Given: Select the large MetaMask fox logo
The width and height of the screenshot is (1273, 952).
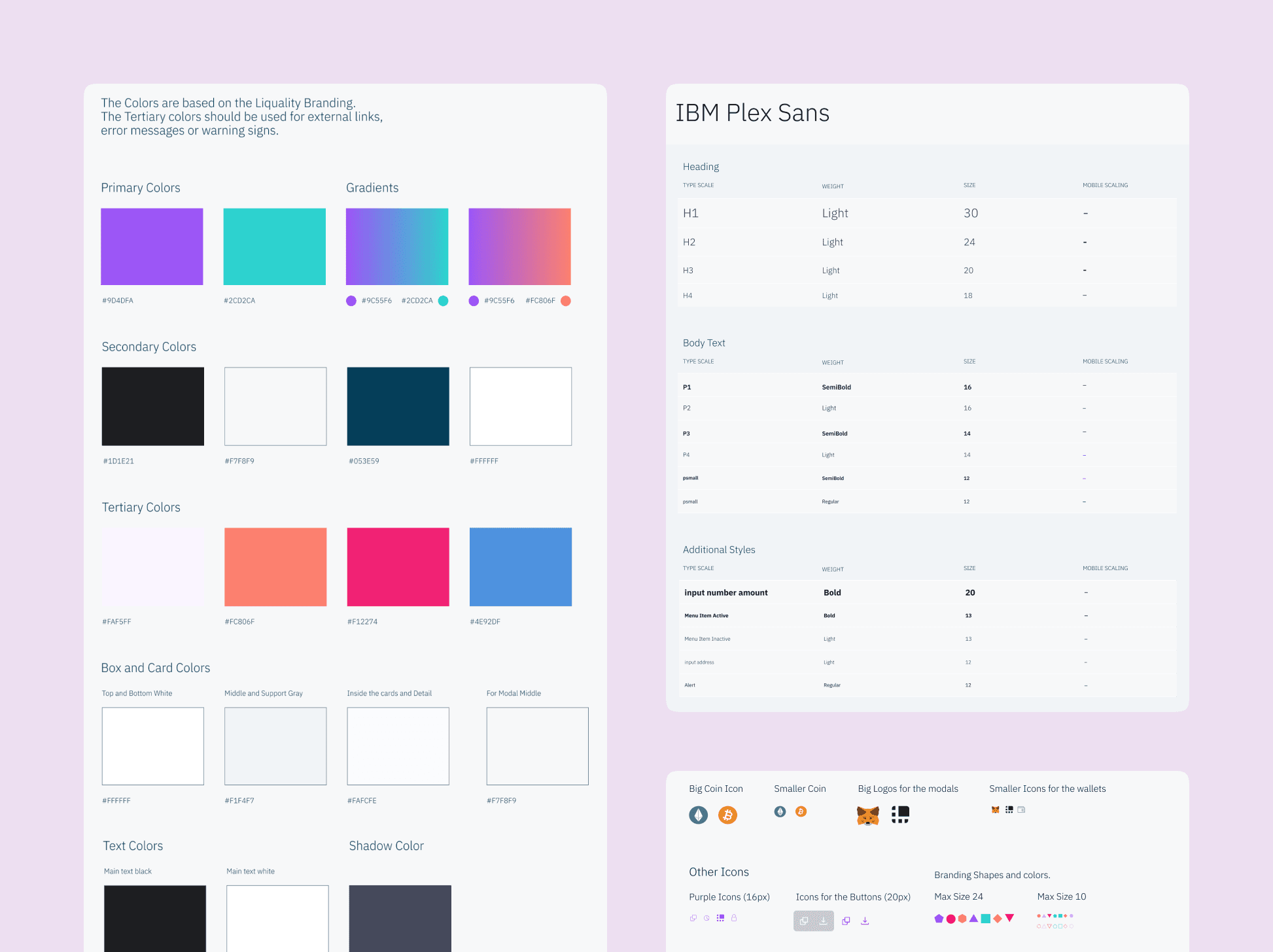Looking at the screenshot, I should 868,815.
